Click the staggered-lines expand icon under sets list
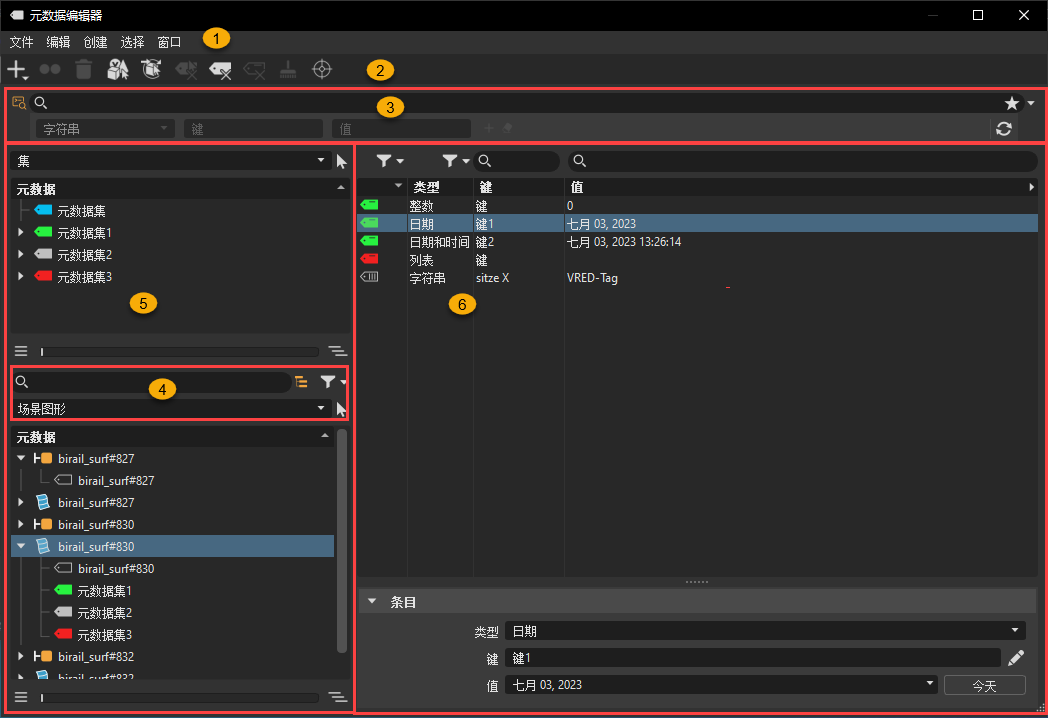The image size is (1048, 718). coord(338,351)
